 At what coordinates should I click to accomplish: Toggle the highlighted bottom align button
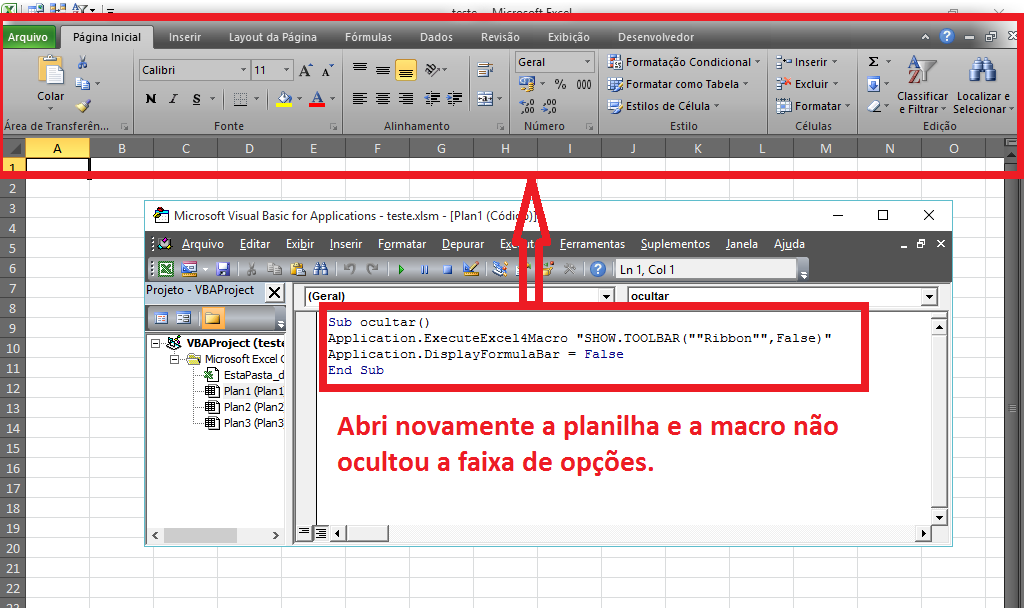(406, 70)
